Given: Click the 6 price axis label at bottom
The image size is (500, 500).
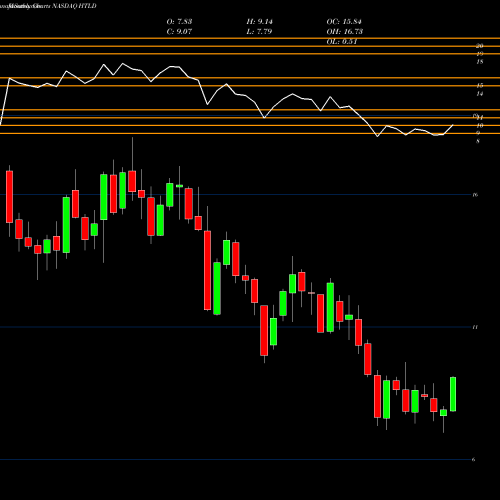Looking at the screenshot, I should 473,459.
